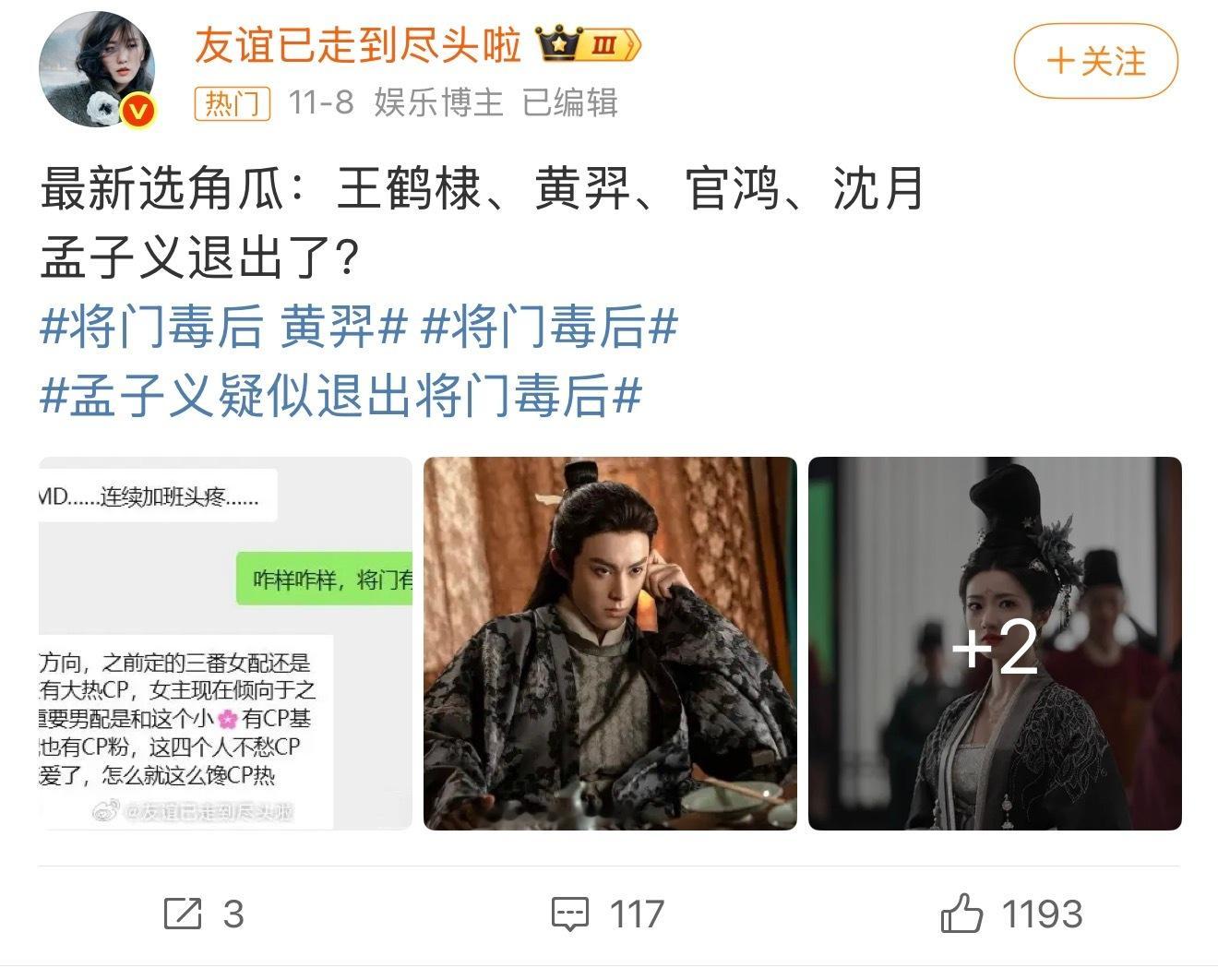This screenshot has width=1218, height=980.
Task: Click the like count 1193
Action: pos(1042,914)
